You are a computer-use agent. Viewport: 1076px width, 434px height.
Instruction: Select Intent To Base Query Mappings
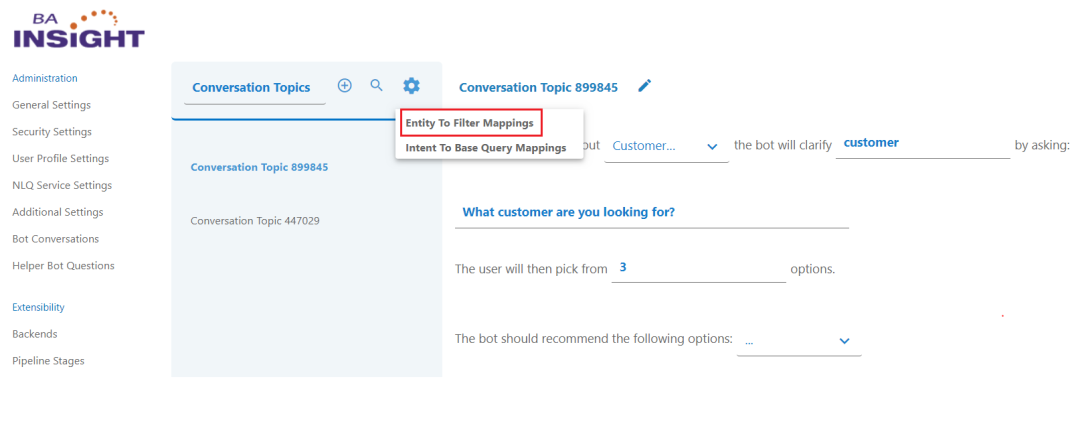click(485, 148)
